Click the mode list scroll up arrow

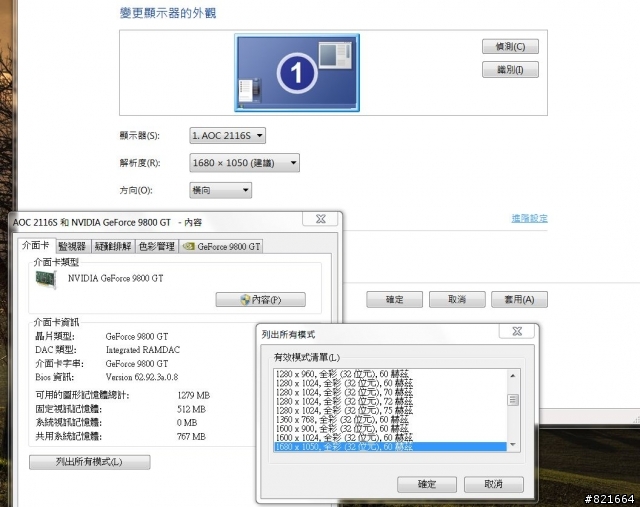click(x=513, y=375)
